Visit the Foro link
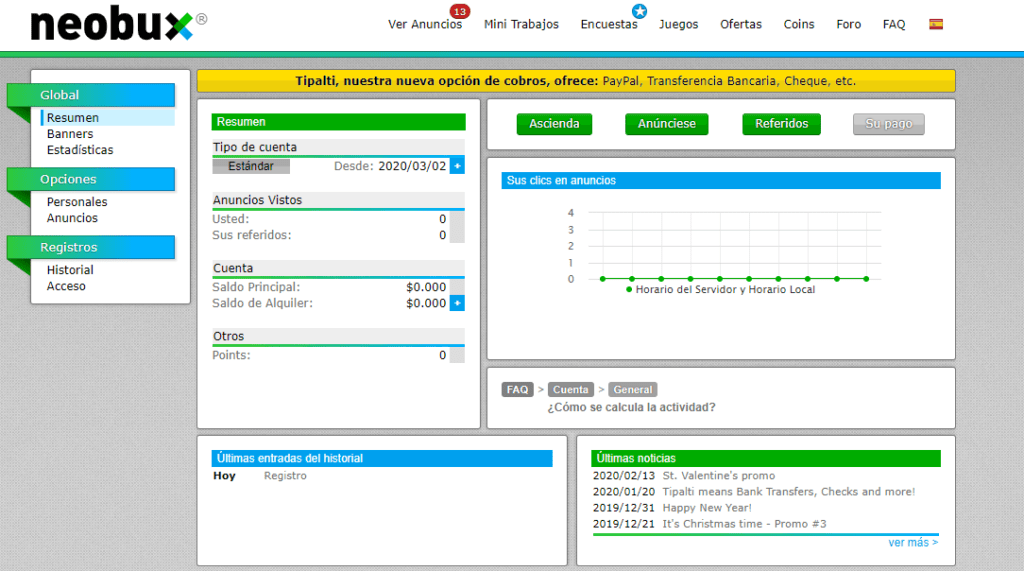 tap(848, 24)
